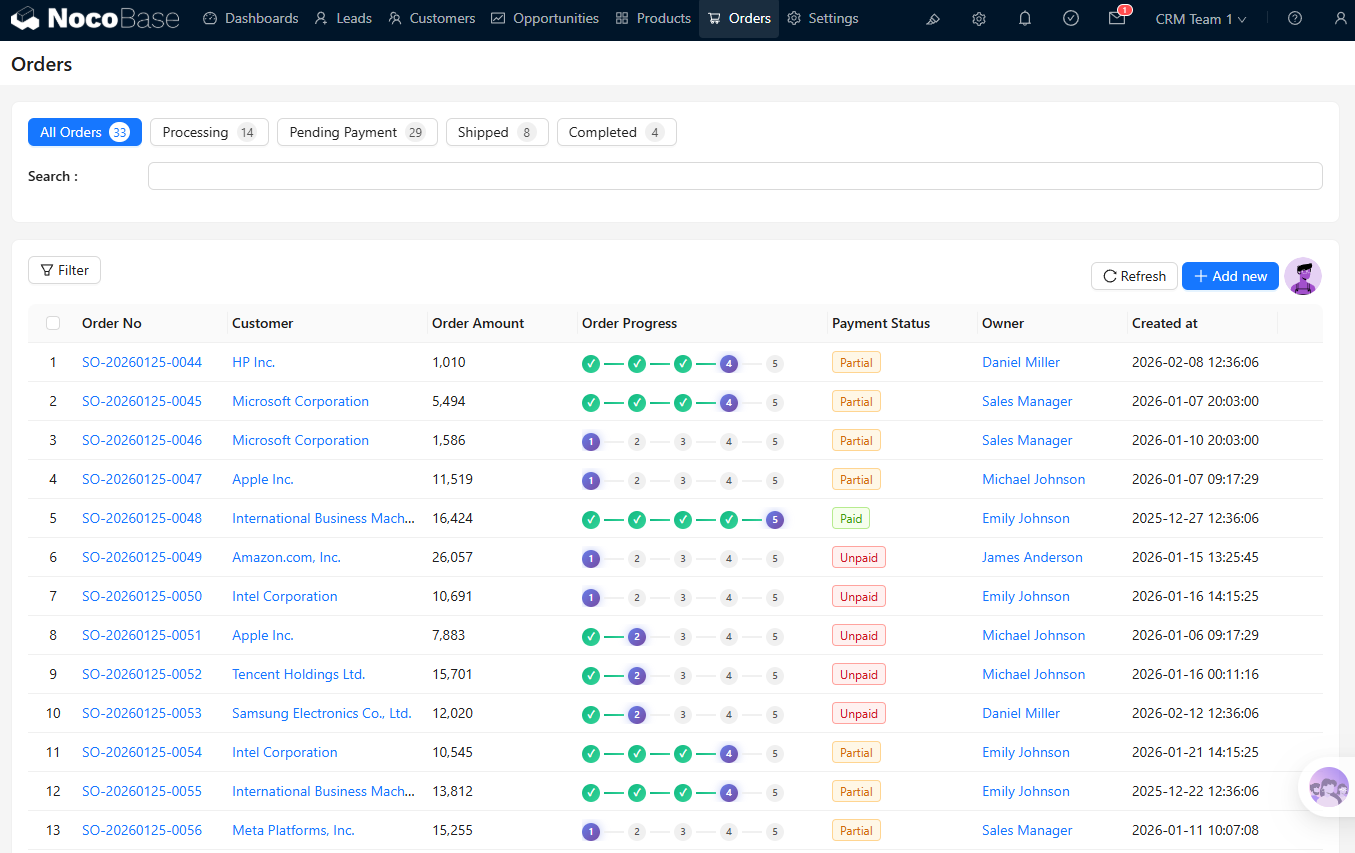Go to the Opportunities menu
This screenshot has width=1355, height=853.
pyautogui.click(x=545, y=19)
